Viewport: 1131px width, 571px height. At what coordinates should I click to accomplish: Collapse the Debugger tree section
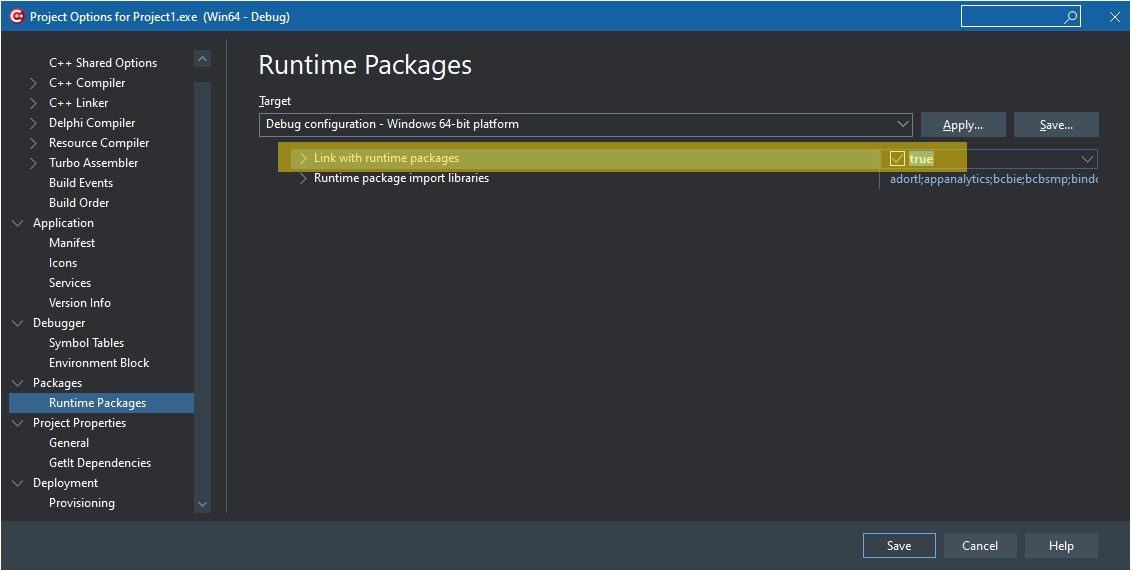(18, 323)
